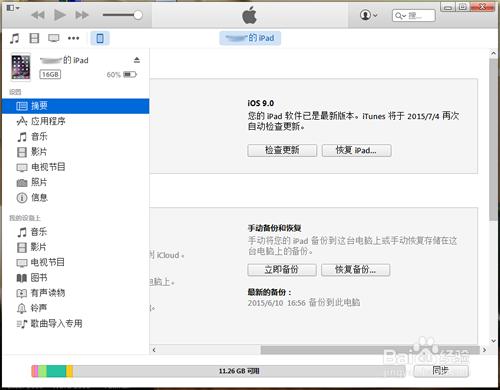Screen dimensions: 500x390
Task: Select 摘要 in the sidebar
Action: [75, 106]
